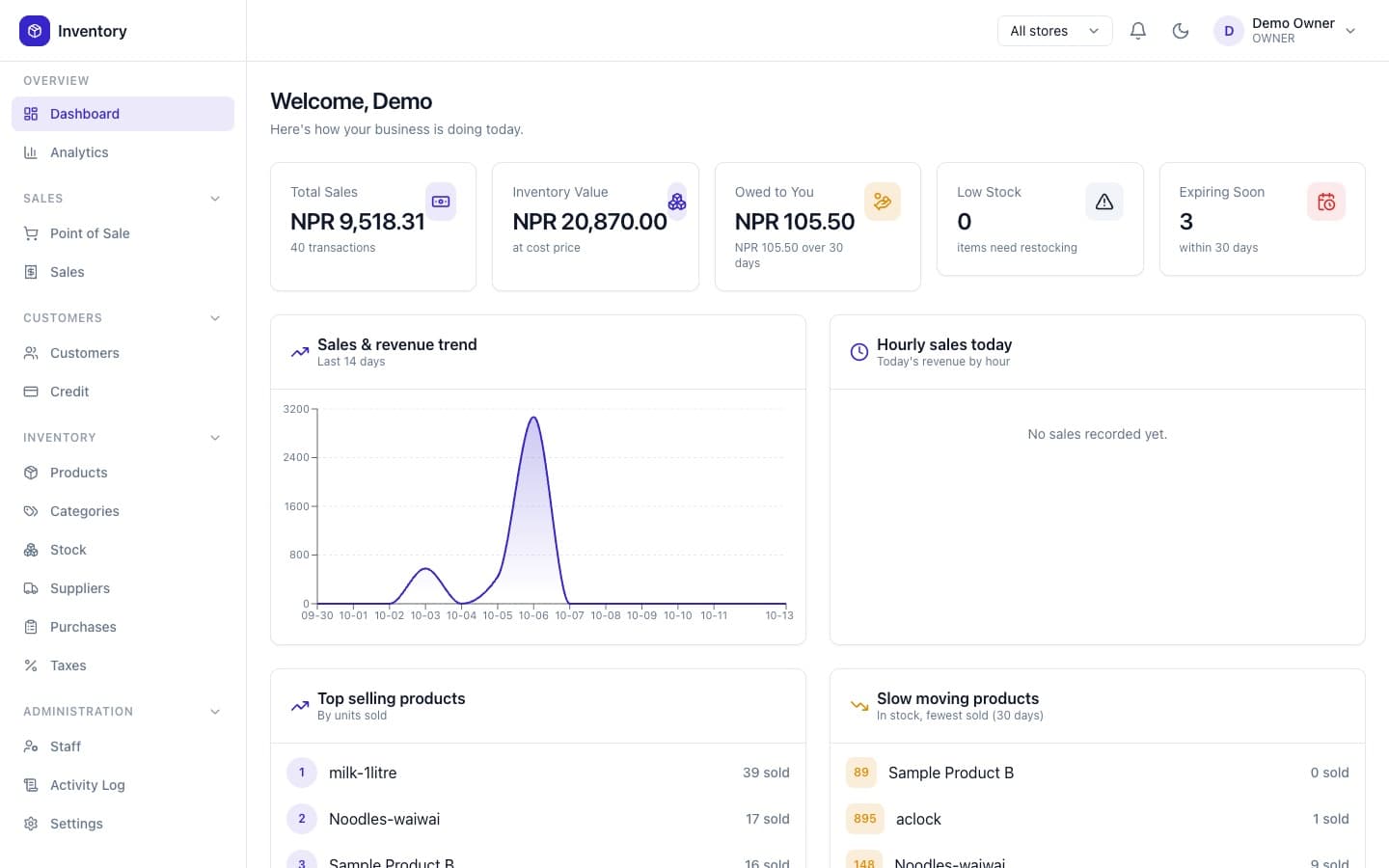Click the Low Stock warning triangle icon
The height and width of the screenshot is (868, 1389).
[x=1104, y=202]
